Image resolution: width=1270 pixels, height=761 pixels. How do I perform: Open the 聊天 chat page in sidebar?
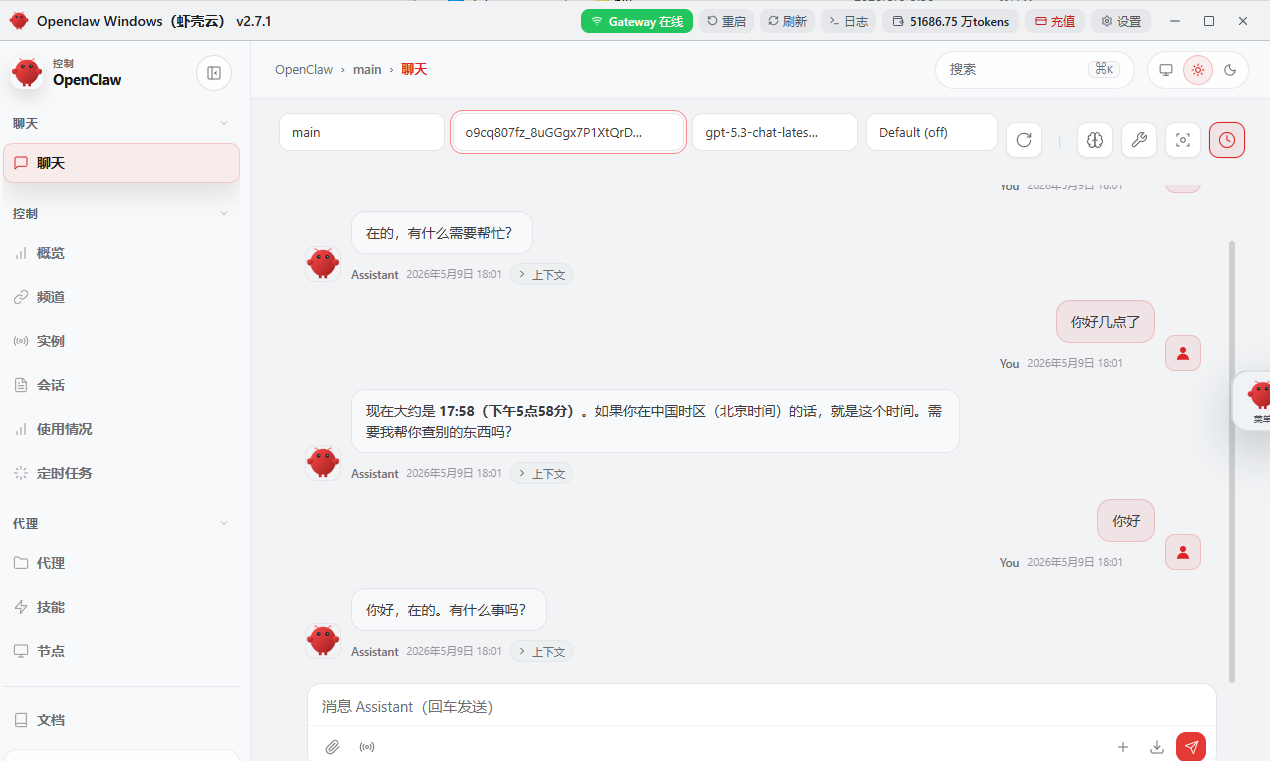click(122, 163)
